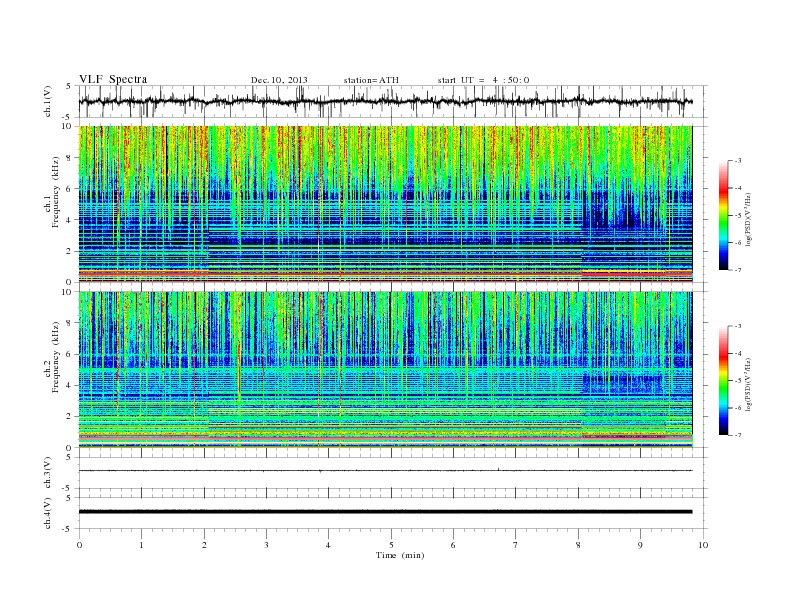Click the ch.3 flat waveform trace
792x612 pixels.
[x=385, y=471]
